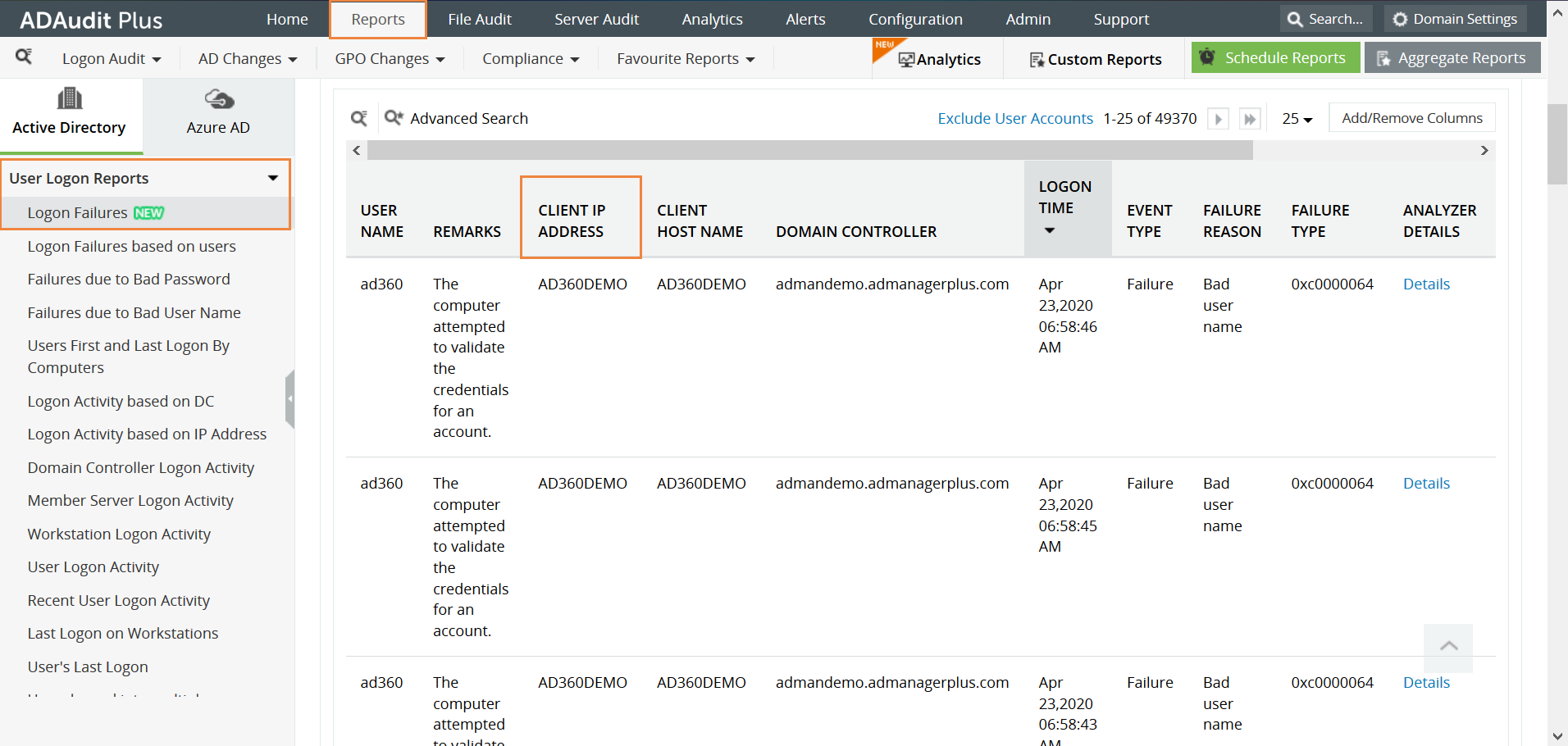Sort by Logon Time descending arrow

pyautogui.click(x=1050, y=230)
